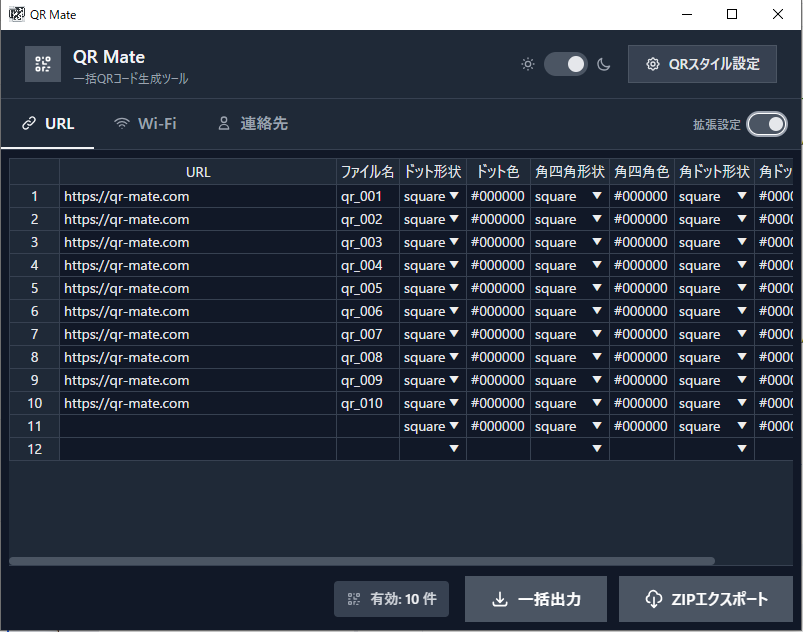Click the Wi-Fi tab signal icon
This screenshot has width=803, height=632.
pyautogui.click(x=122, y=124)
